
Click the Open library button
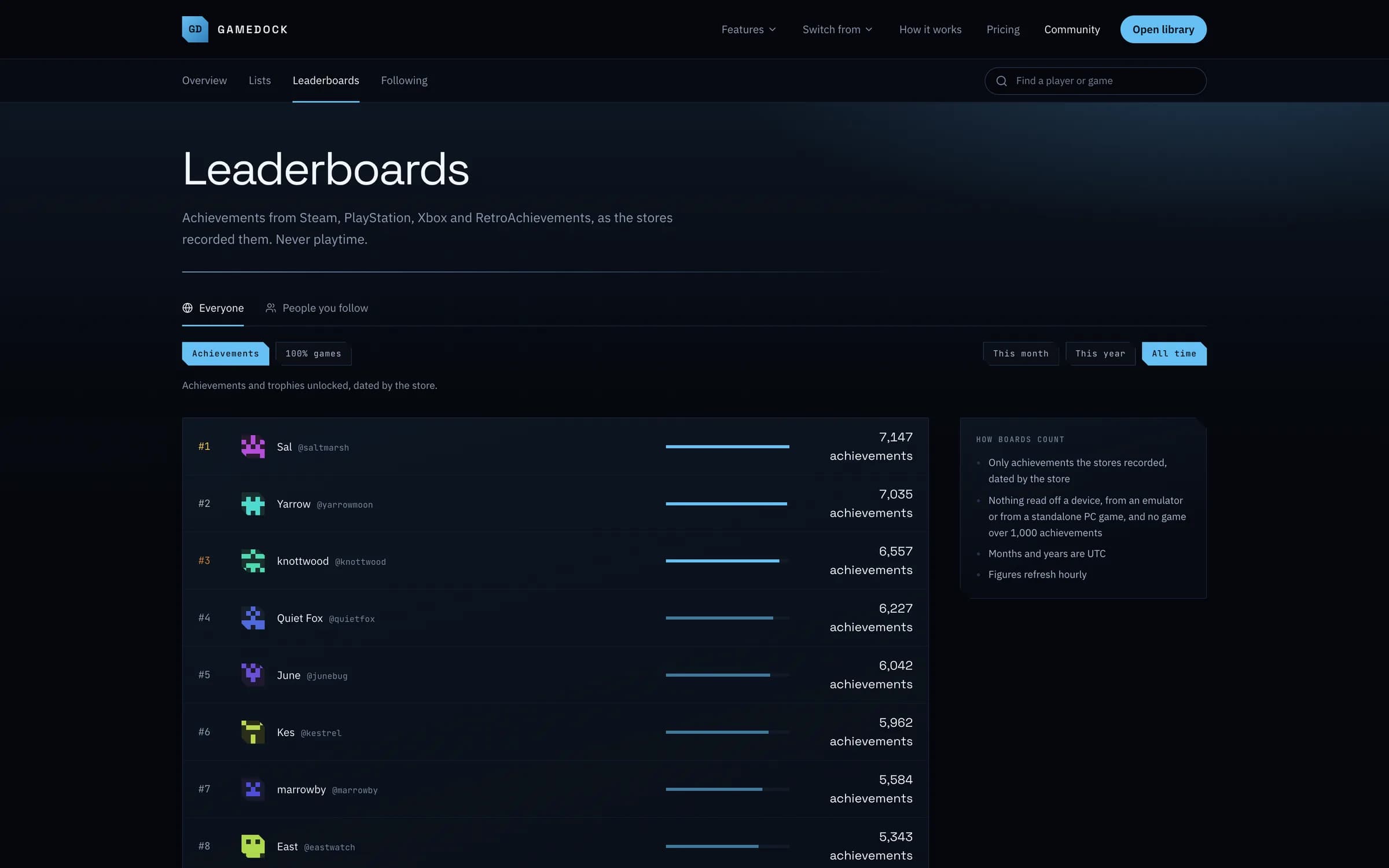1163,30
